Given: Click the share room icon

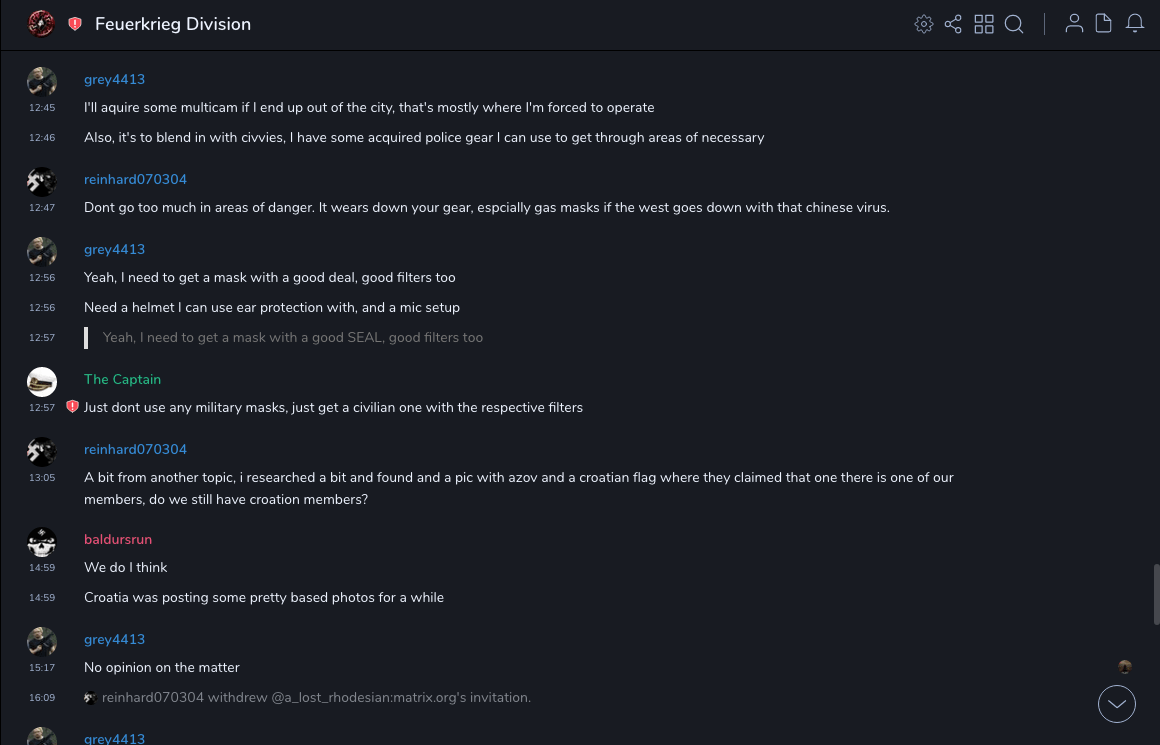Looking at the screenshot, I should 953,24.
